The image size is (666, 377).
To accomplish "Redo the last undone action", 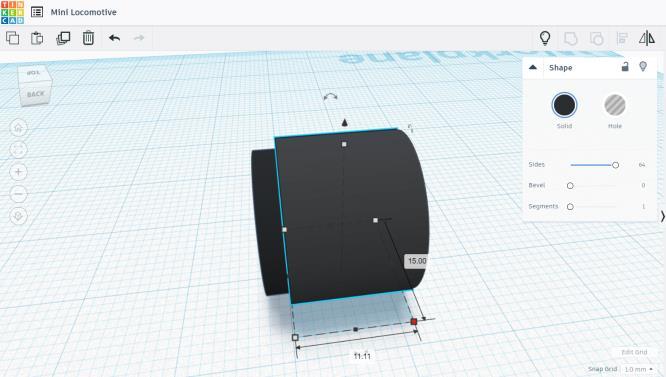I will tap(139, 38).
